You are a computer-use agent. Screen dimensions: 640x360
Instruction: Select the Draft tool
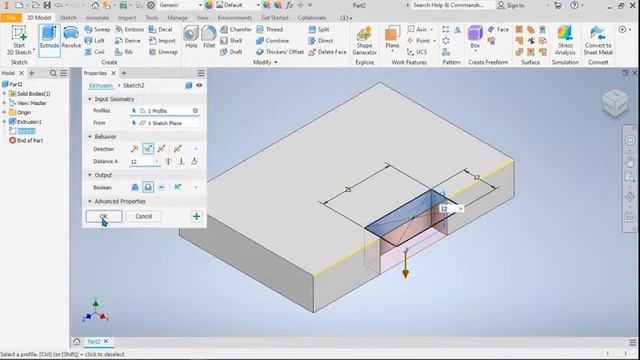tap(231, 52)
